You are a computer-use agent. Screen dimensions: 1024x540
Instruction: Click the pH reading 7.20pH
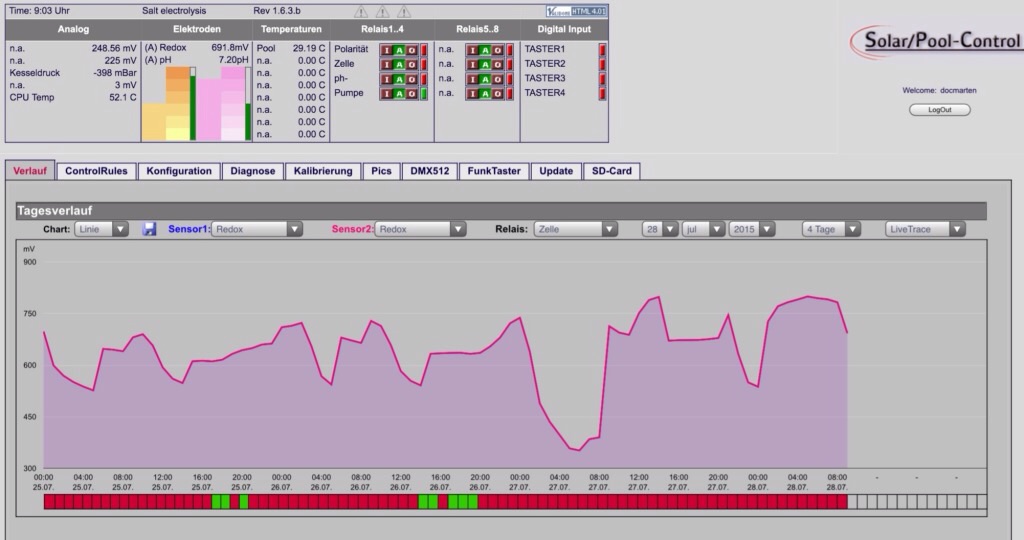234,60
